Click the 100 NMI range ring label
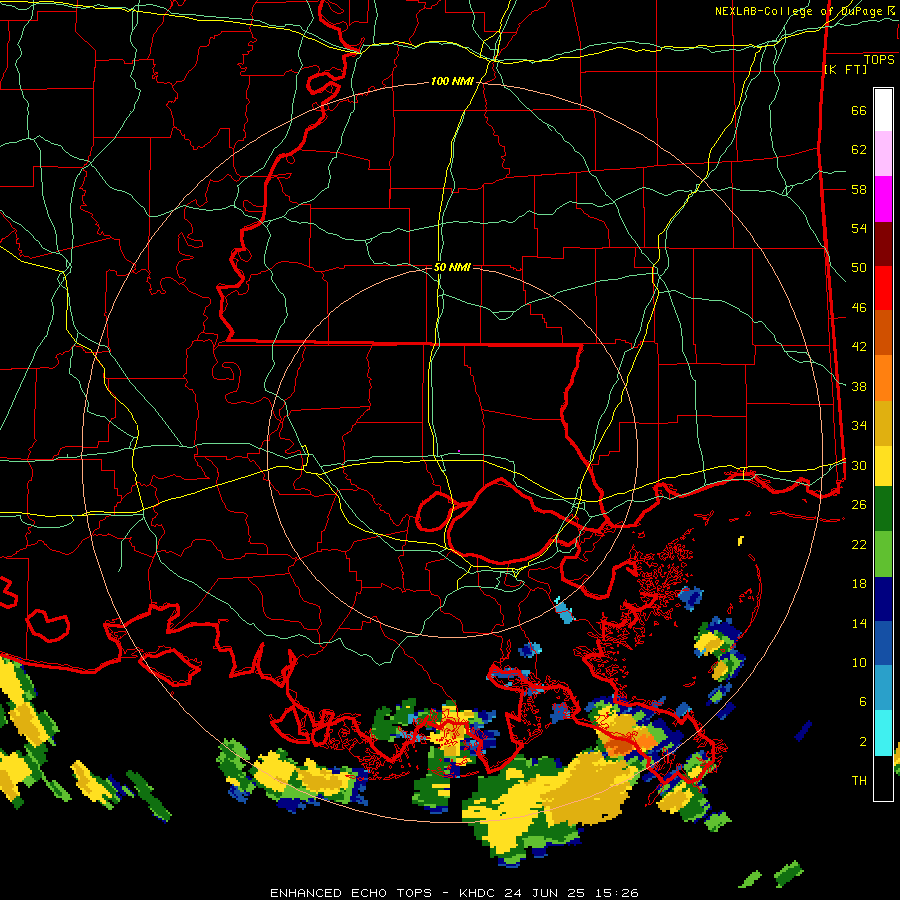The height and width of the screenshot is (900, 900). tap(452, 82)
